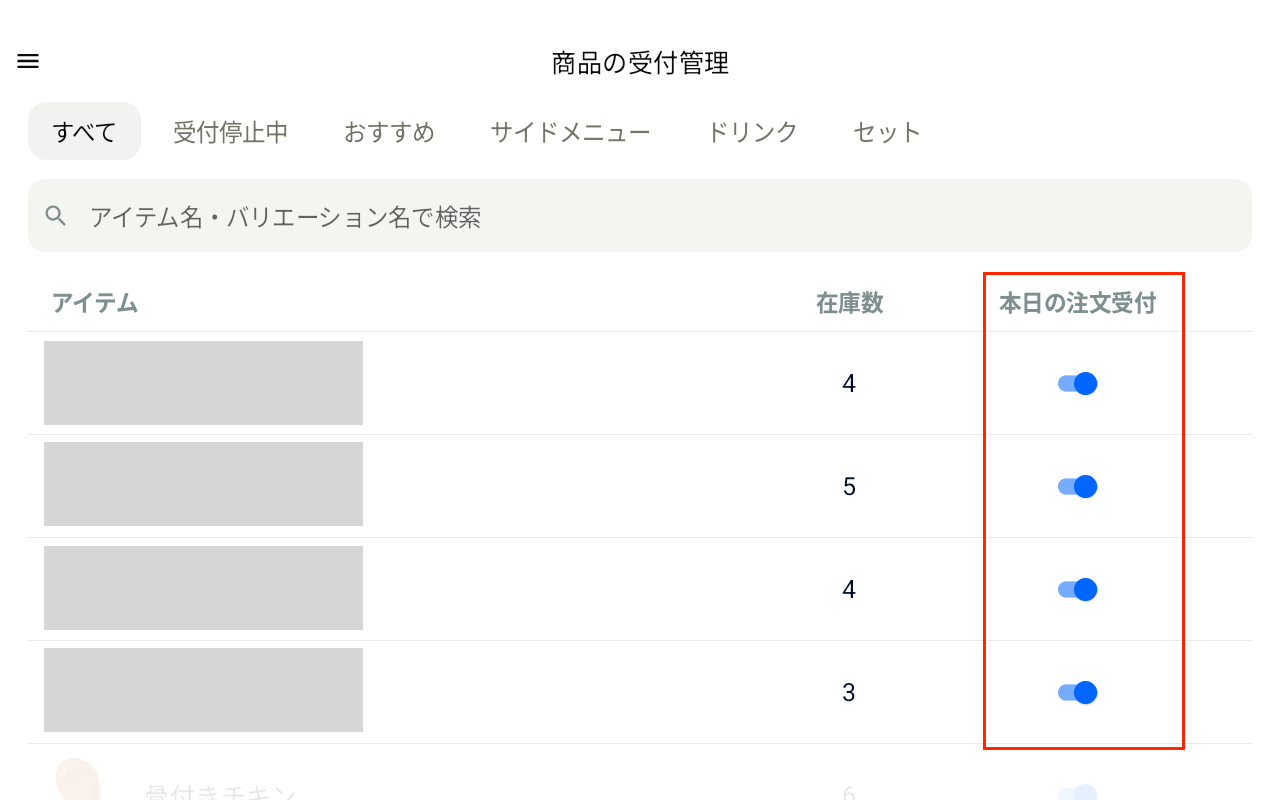Select the おすすめ filter tab
The width and height of the screenshot is (1280, 800).
click(x=389, y=131)
